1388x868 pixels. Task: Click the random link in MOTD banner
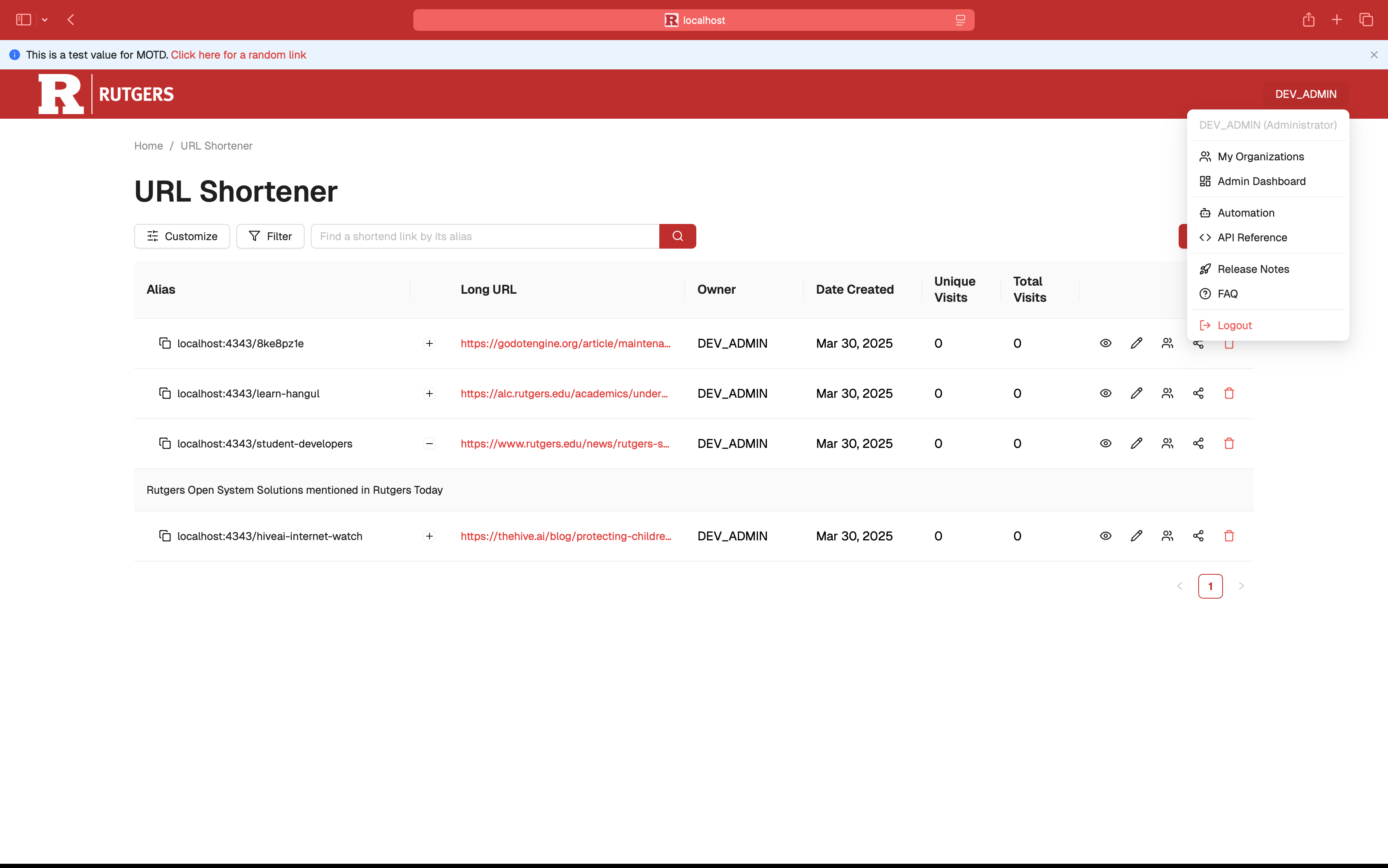point(238,54)
